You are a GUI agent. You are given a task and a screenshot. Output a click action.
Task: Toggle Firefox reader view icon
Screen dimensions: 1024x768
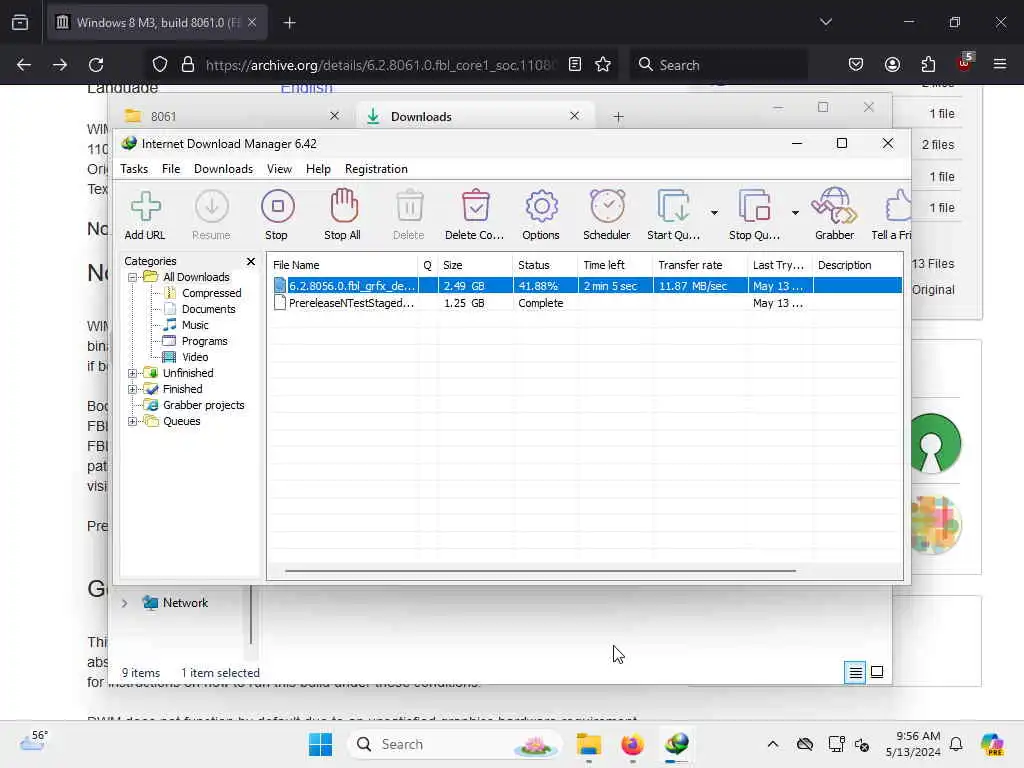(x=575, y=64)
